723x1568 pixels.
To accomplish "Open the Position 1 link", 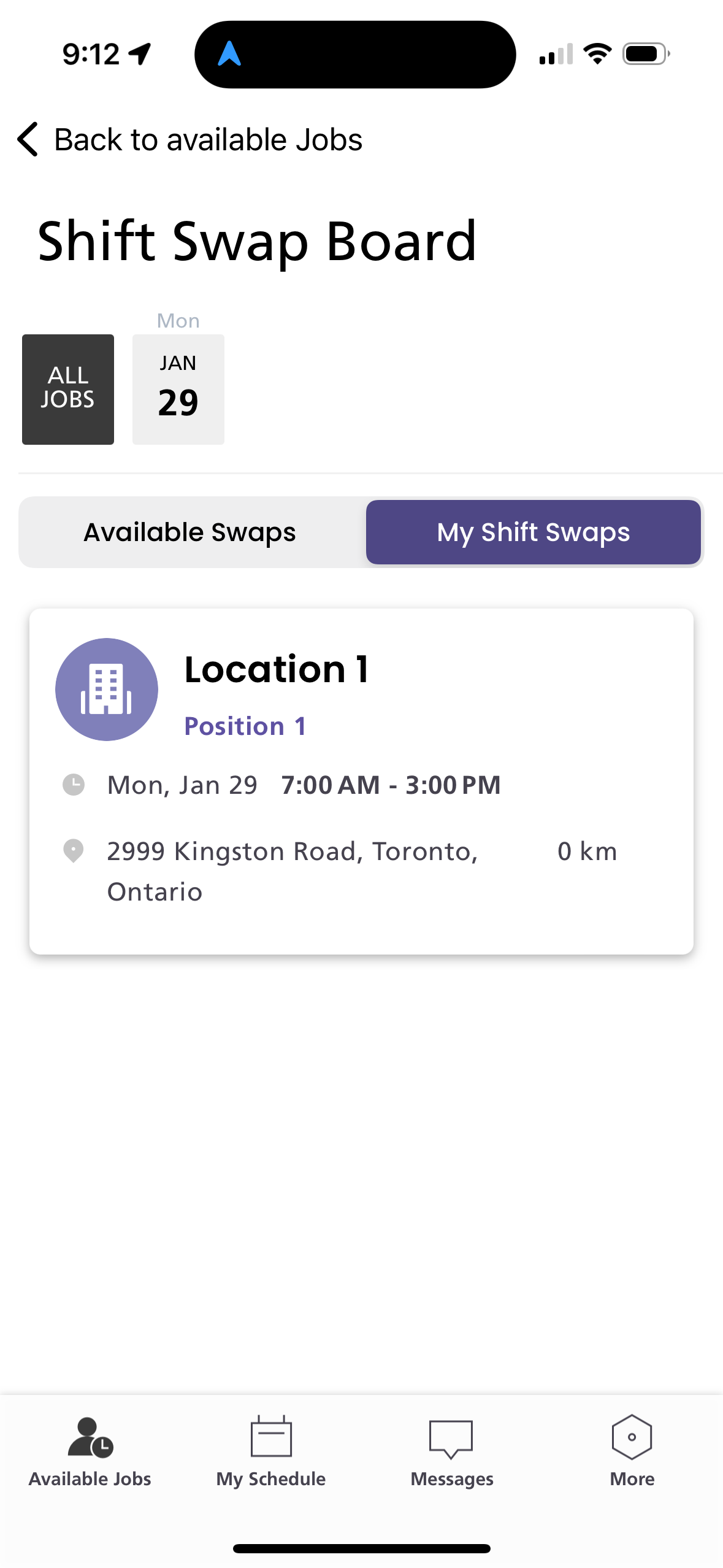I will tap(245, 726).
